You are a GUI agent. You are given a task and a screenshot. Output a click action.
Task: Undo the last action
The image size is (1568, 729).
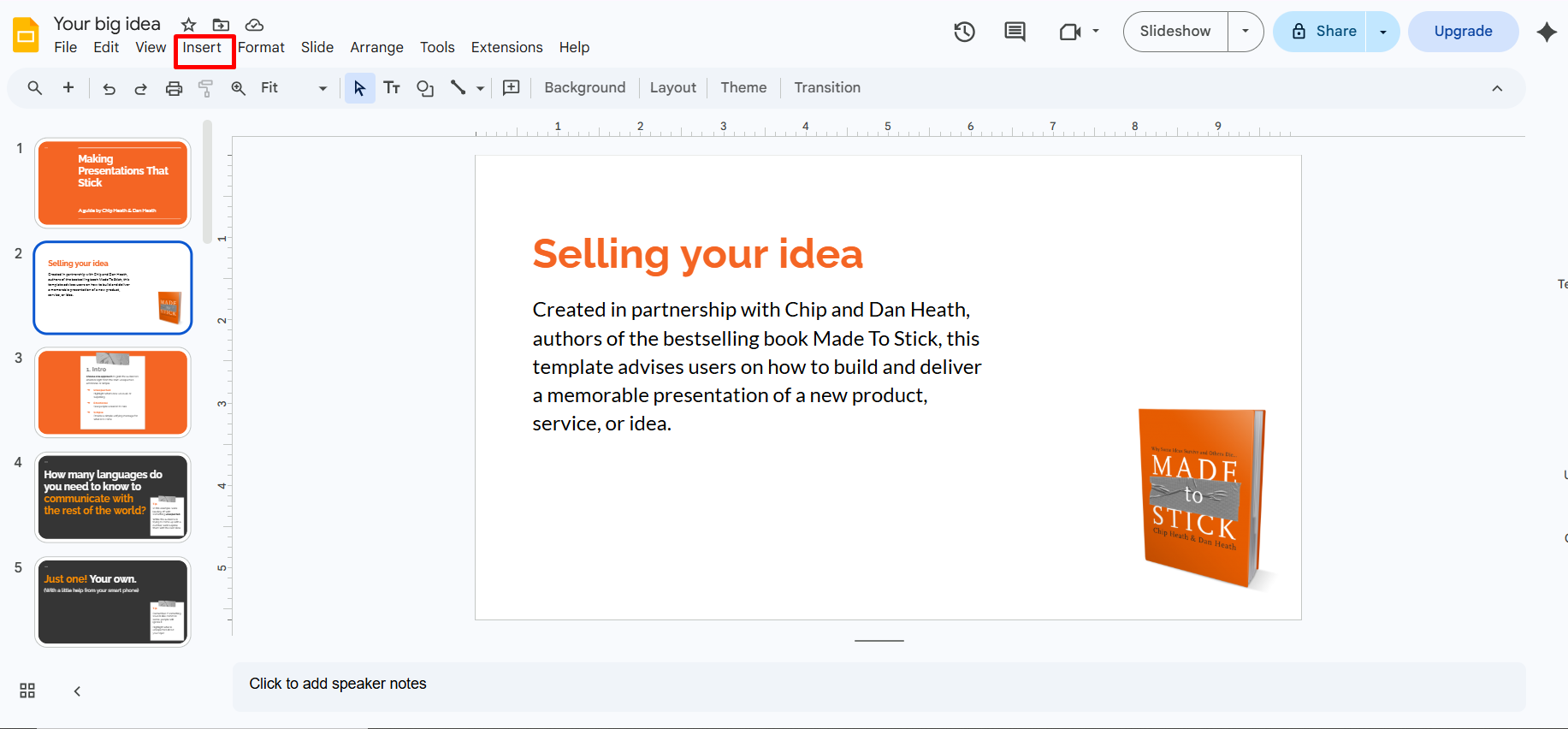pos(109,88)
